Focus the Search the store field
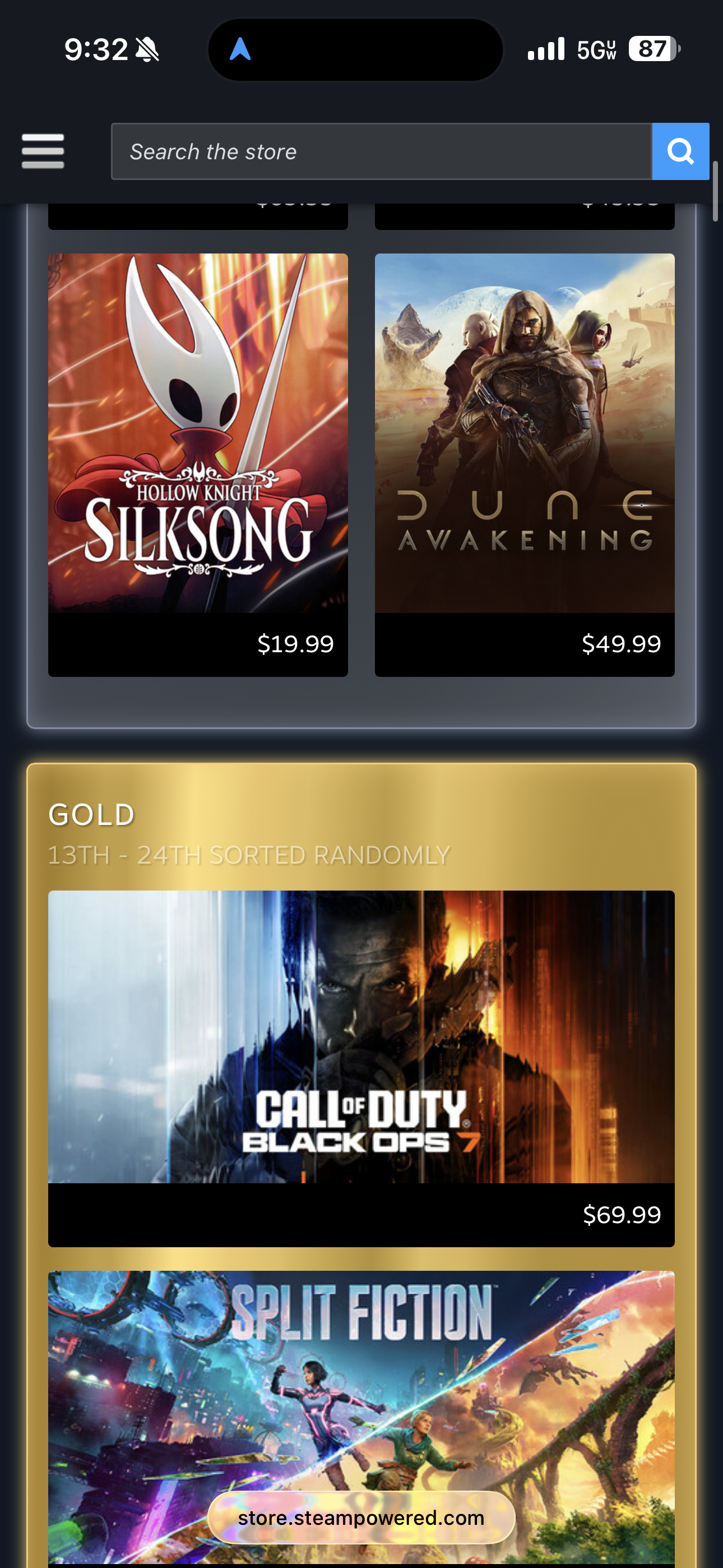Screen dimensions: 723x1568 382,151
